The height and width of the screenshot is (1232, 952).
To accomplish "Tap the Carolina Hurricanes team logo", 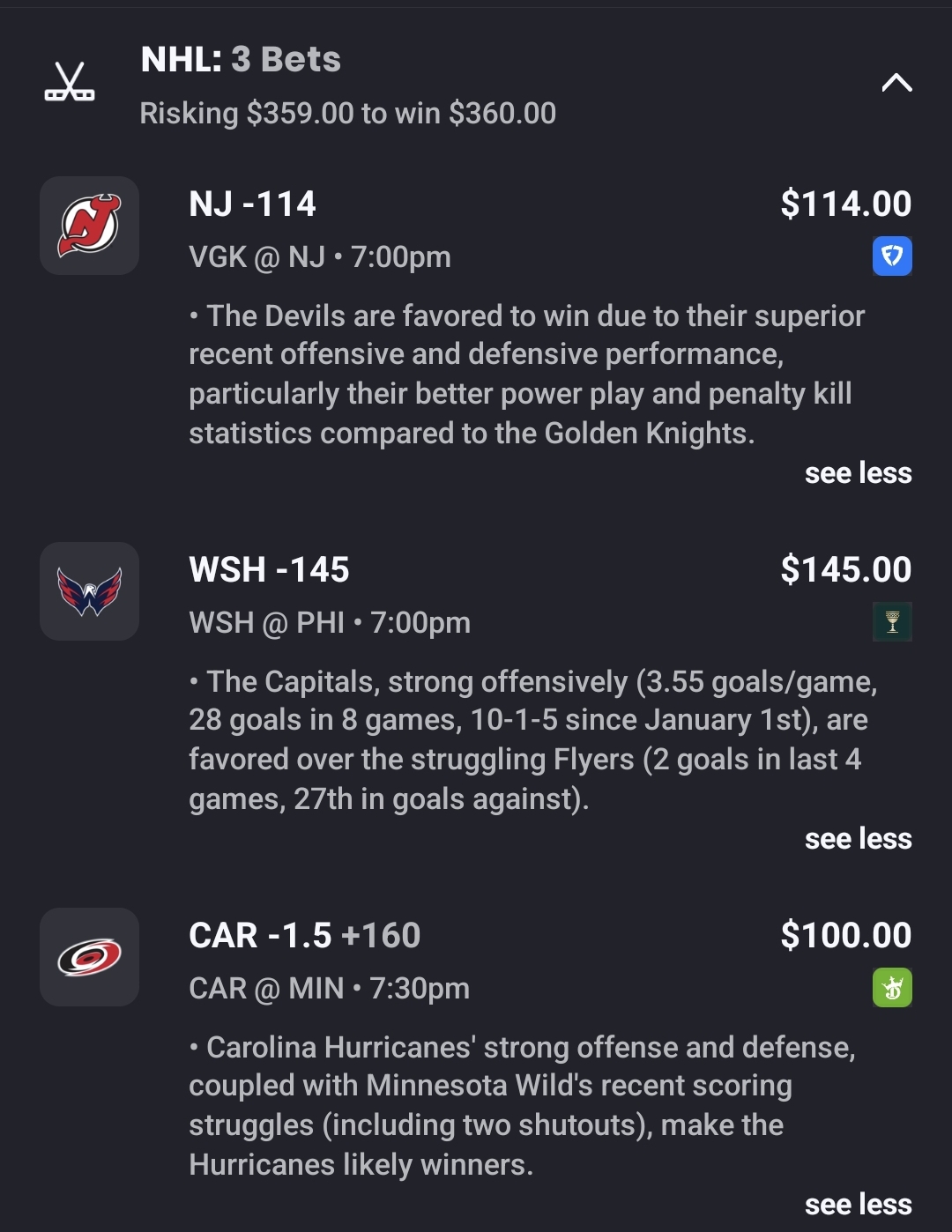I will 89,957.
